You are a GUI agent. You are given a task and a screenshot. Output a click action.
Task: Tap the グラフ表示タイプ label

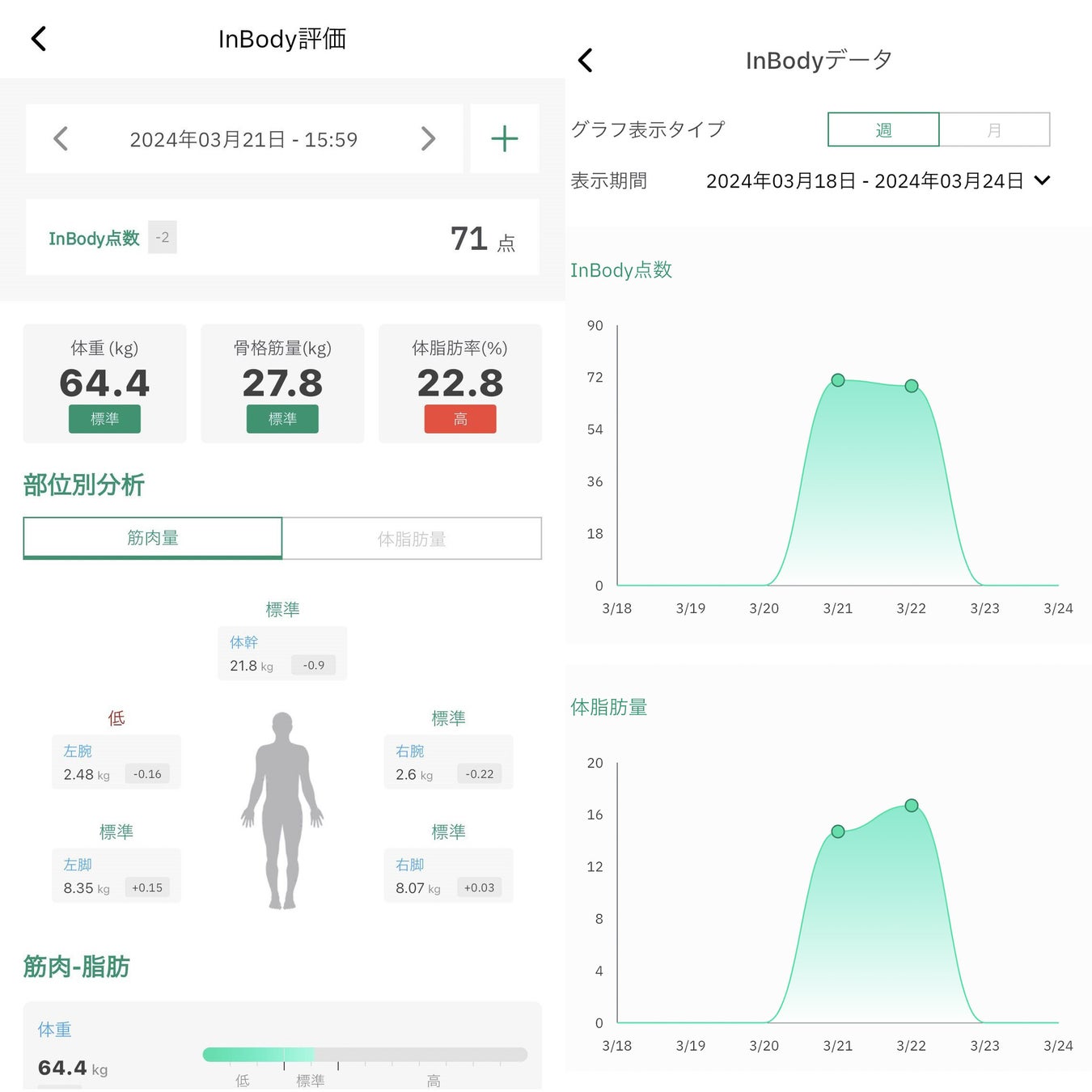click(x=648, y=129)
